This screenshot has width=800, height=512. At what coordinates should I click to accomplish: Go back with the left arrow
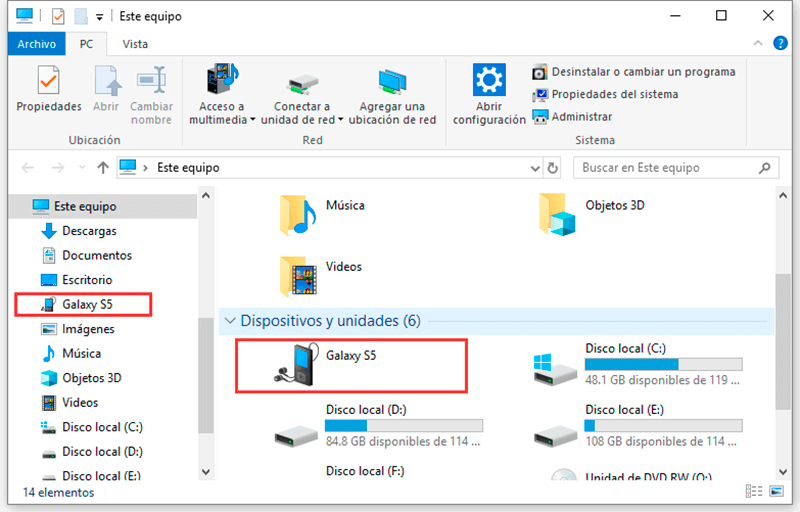28,168
